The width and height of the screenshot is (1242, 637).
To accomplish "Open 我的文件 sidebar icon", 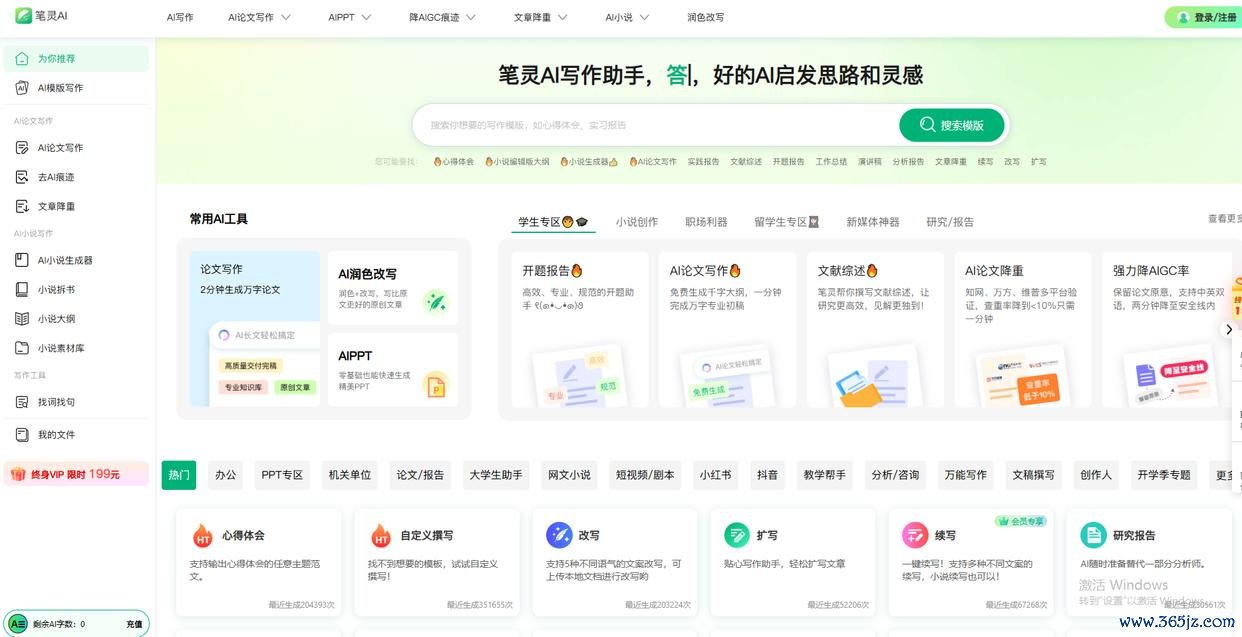I will [22, 435].
